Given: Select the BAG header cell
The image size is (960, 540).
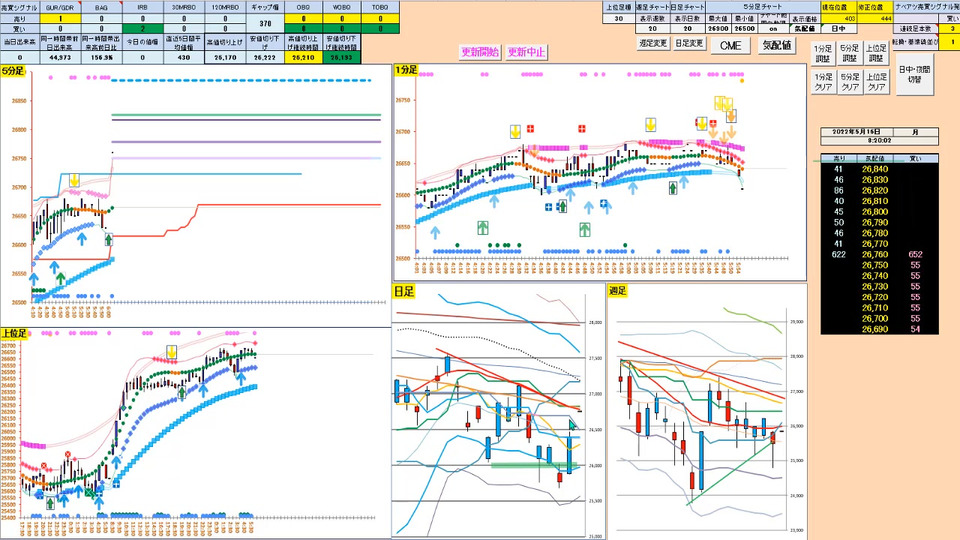Looking at the screenshot, I should point(101,7).
